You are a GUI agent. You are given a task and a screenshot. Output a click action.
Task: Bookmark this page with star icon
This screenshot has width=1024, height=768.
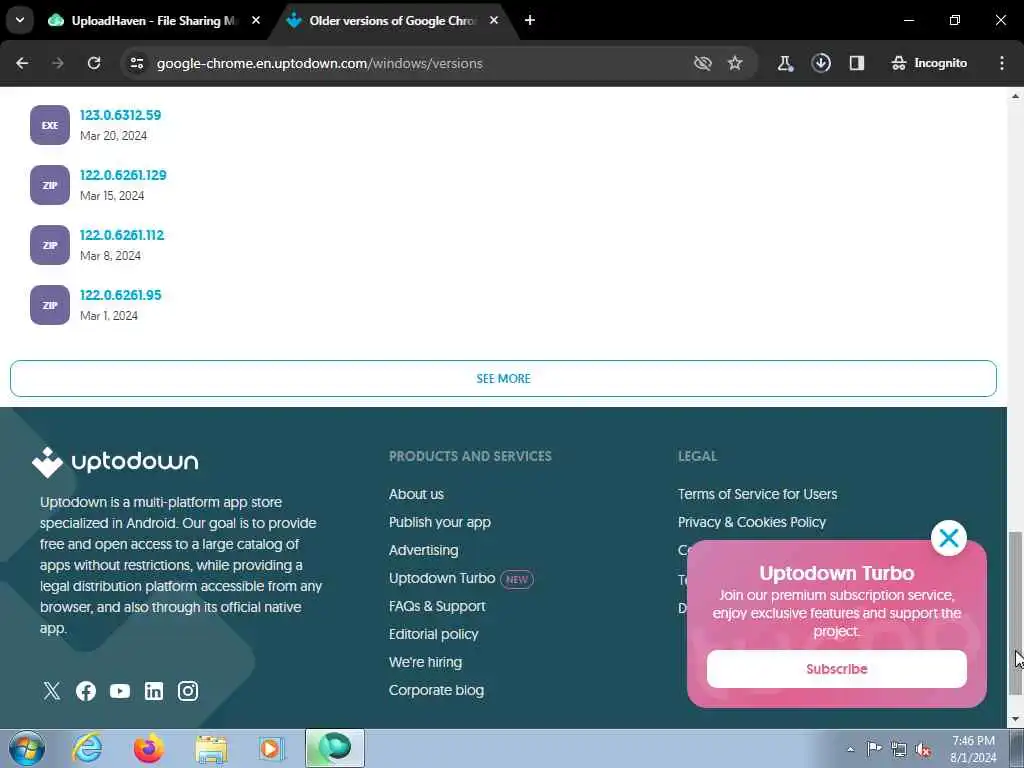(x=735, y=63)
